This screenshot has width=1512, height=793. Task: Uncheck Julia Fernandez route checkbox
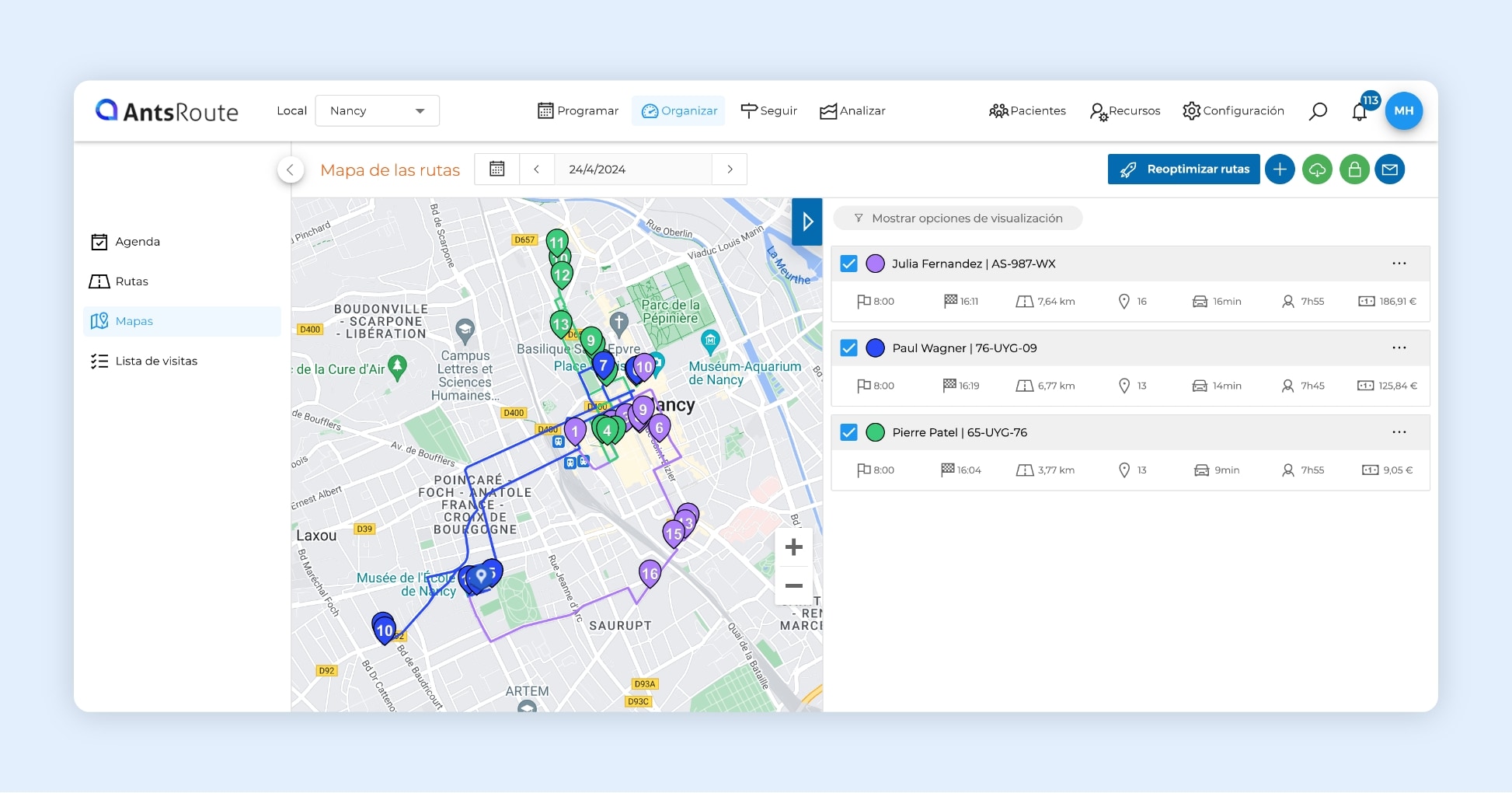tap(848, 264)
